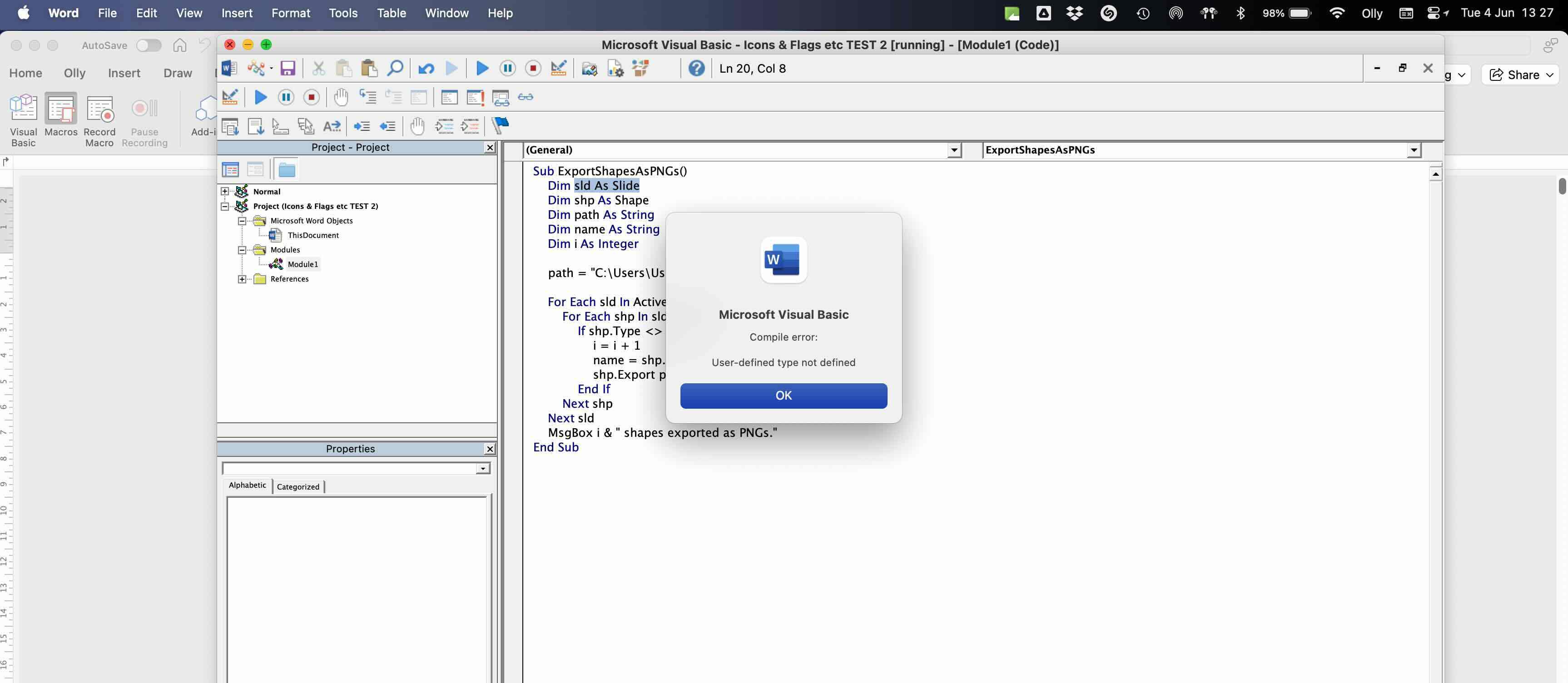
Task: Toggle breakpoint hand icon in the Debug toolbar
Action: (341, 97)
